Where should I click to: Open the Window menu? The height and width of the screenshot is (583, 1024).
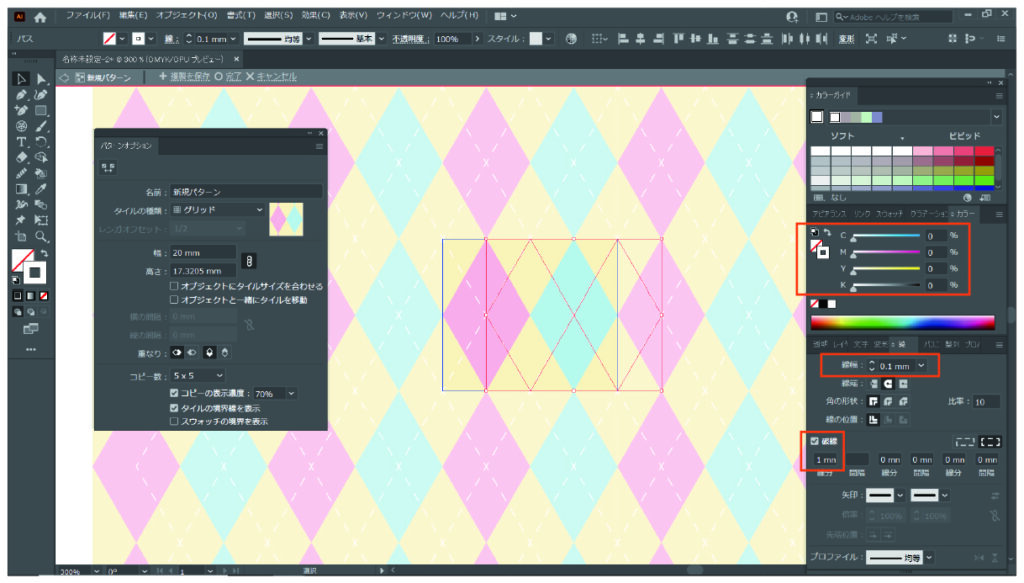(405, 15)
